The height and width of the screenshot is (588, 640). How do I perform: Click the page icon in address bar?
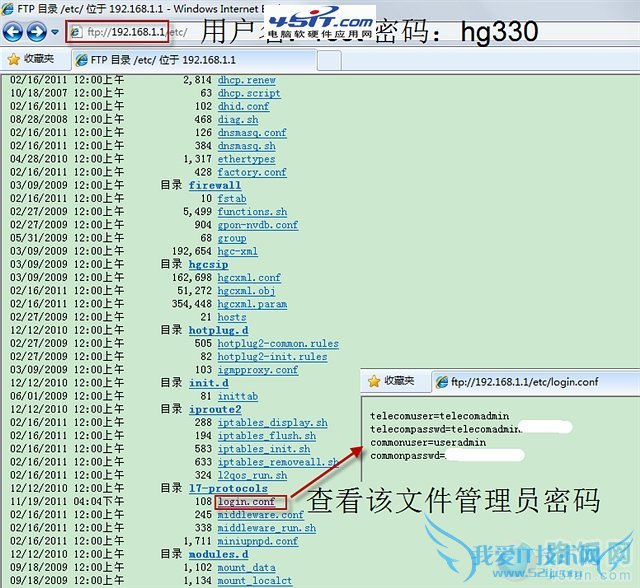[76, 32]
